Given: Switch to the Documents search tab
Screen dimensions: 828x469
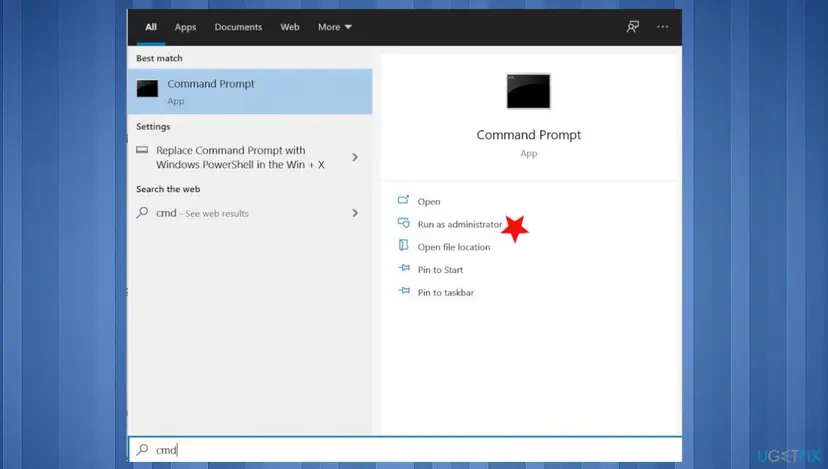Looking at the screenshot, I should pos(238,27).
